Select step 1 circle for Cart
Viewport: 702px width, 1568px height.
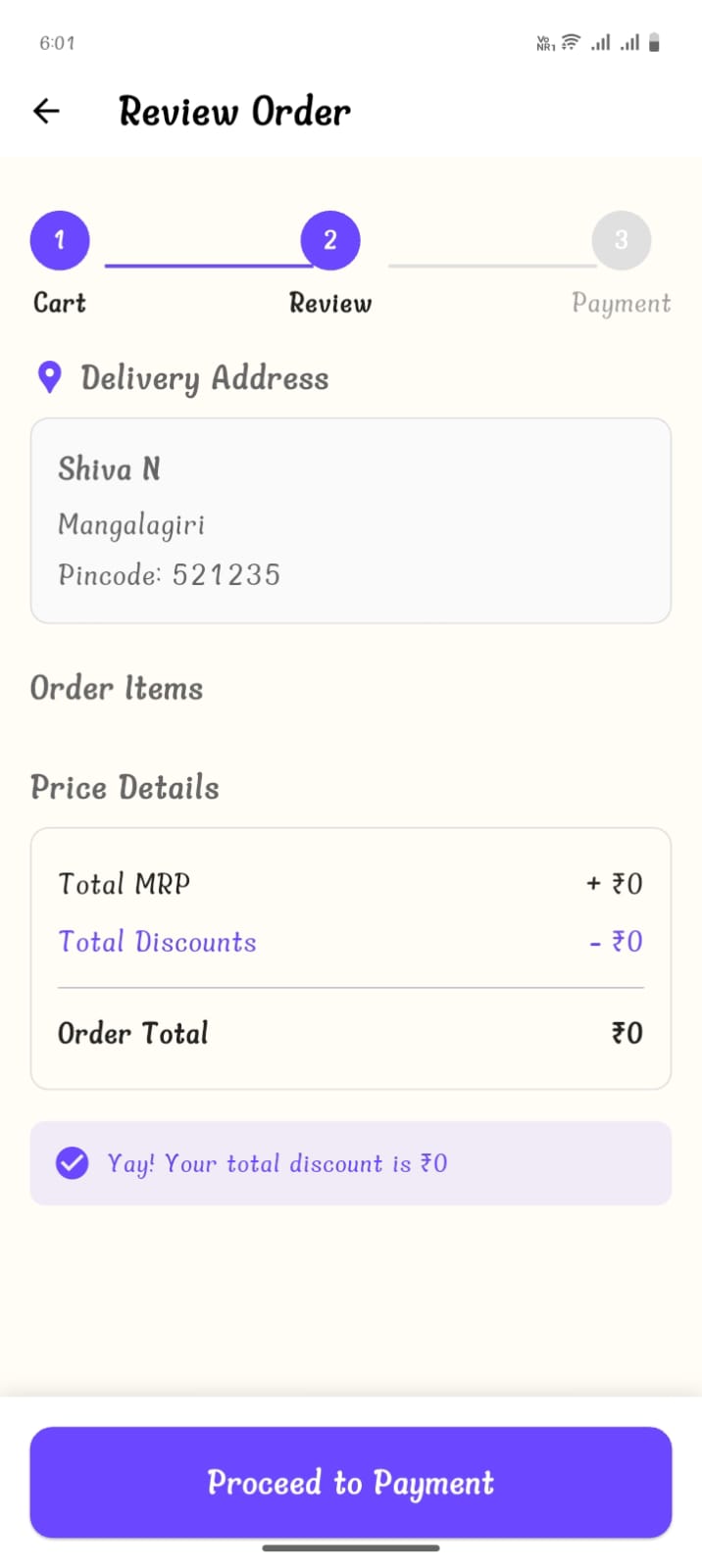click(60, 240)
